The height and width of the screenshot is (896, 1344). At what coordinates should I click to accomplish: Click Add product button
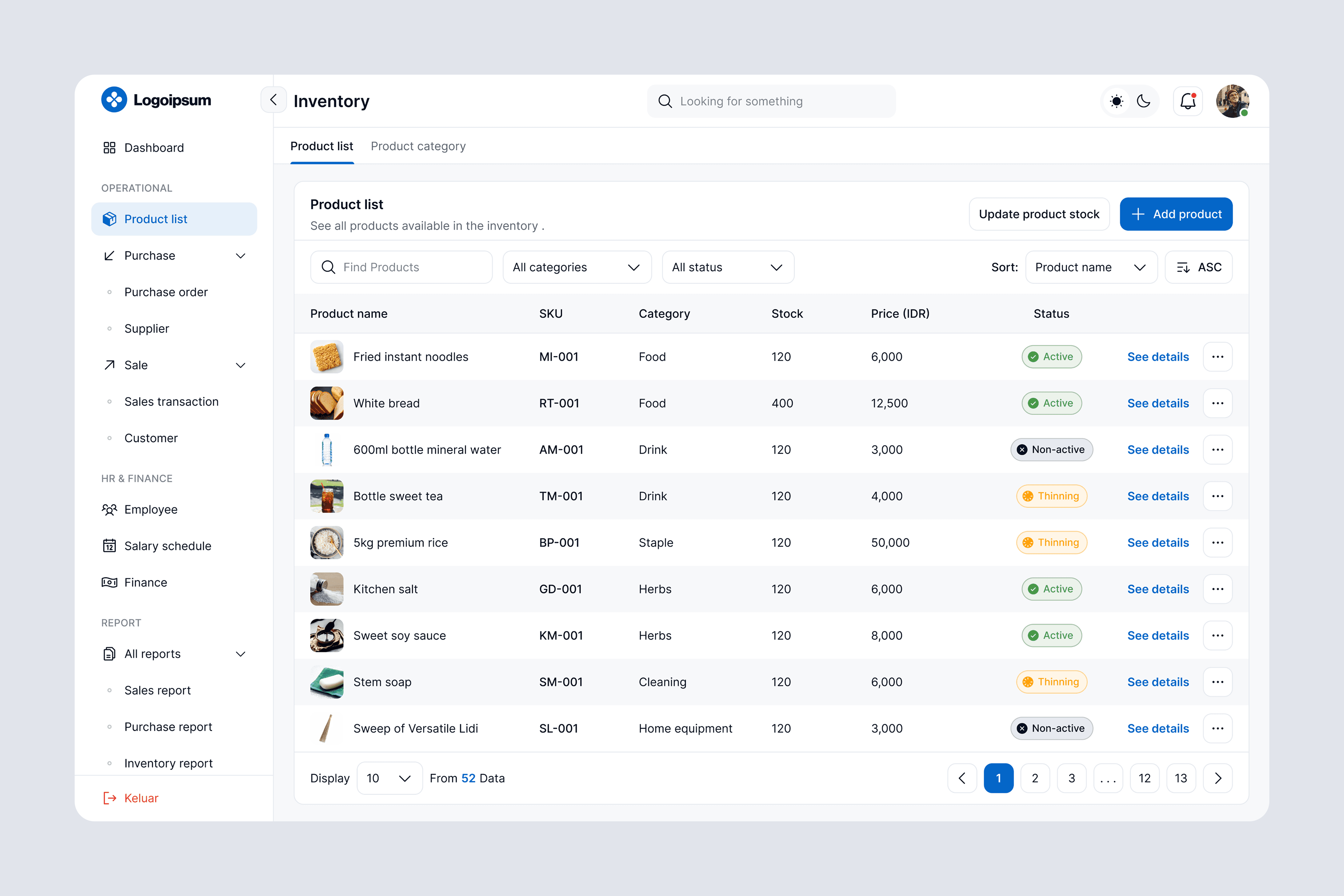(x=1175, y=214)
